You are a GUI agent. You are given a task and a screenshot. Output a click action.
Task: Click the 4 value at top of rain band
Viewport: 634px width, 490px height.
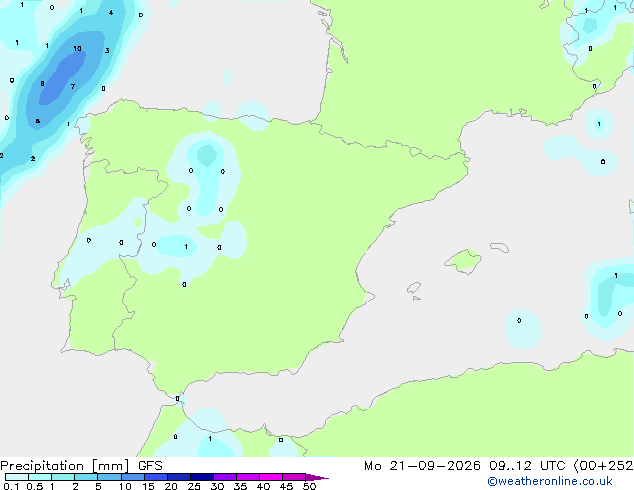point(111,13)
